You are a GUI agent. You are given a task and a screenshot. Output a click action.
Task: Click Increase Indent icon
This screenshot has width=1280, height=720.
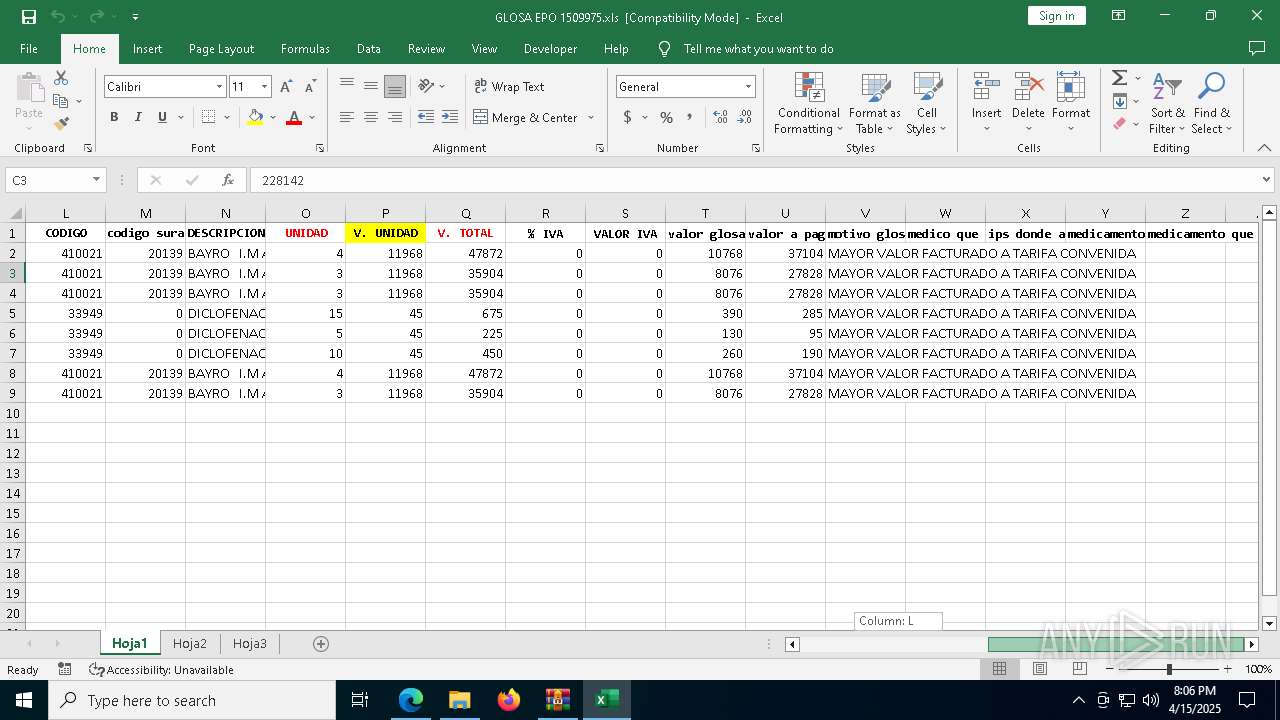pos(450,117)
